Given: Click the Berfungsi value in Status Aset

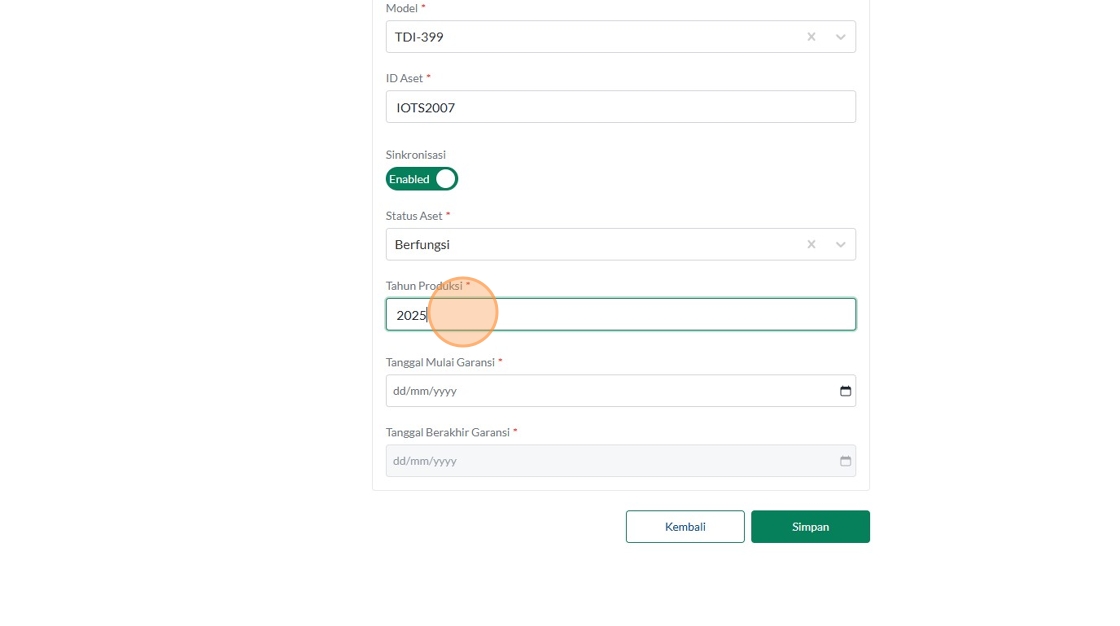Looking at the screenshot, I should (x=422, y=245).
